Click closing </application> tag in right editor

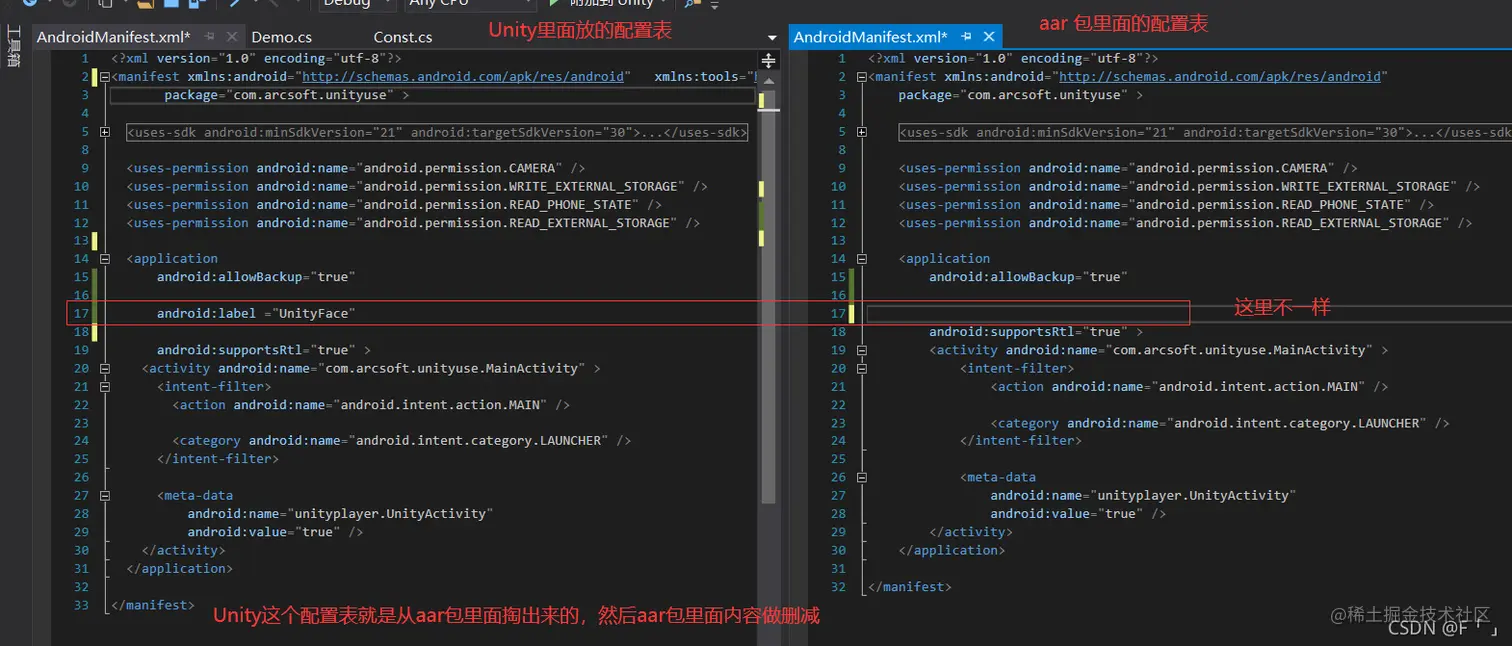[951, 550]
